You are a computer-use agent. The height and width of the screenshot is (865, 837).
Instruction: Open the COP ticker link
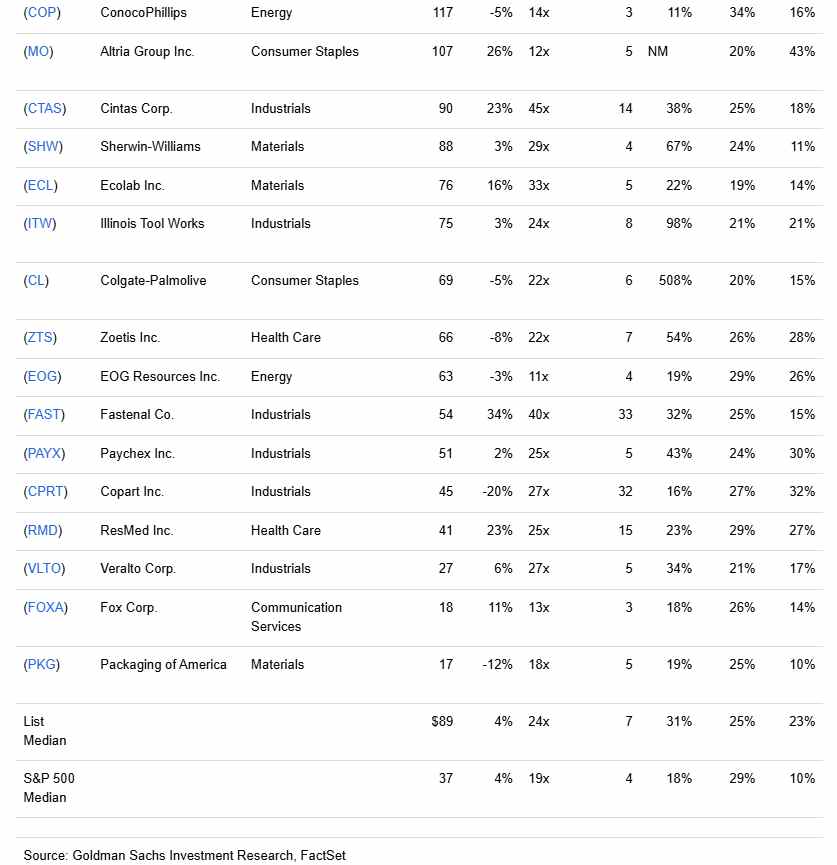(x=42, y=13)
